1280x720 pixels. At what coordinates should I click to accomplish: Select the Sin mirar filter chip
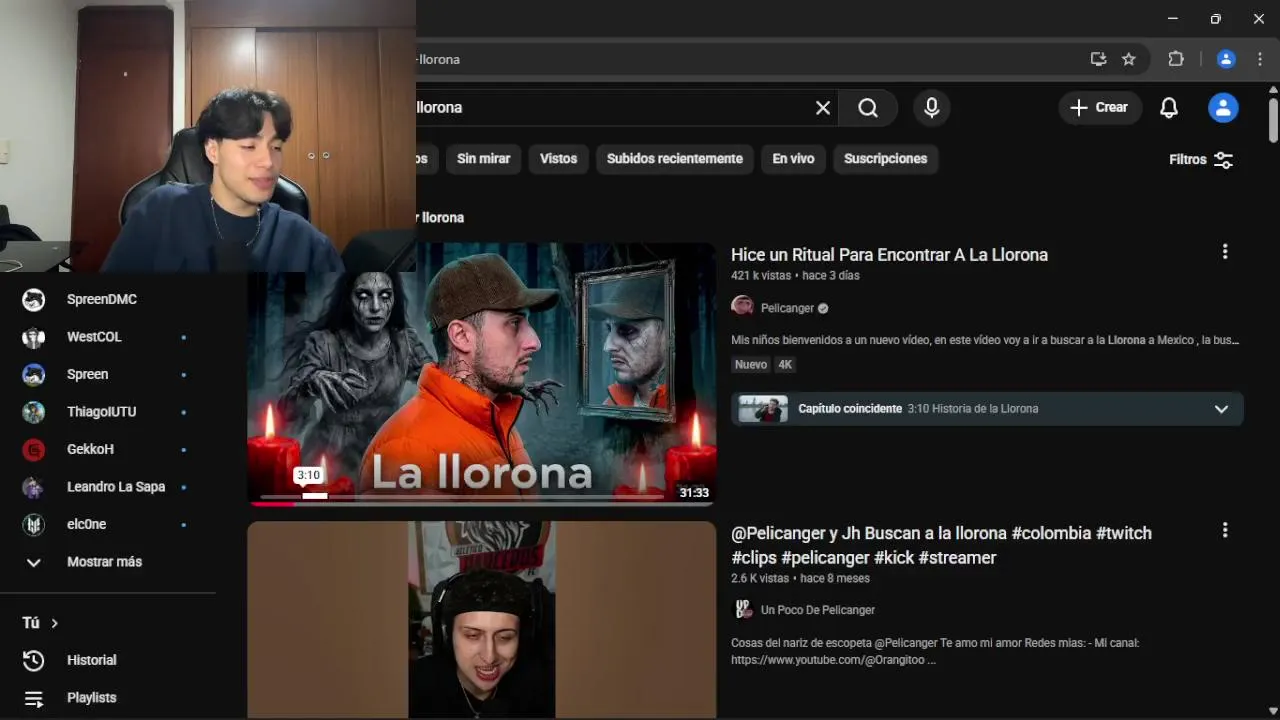483,159
